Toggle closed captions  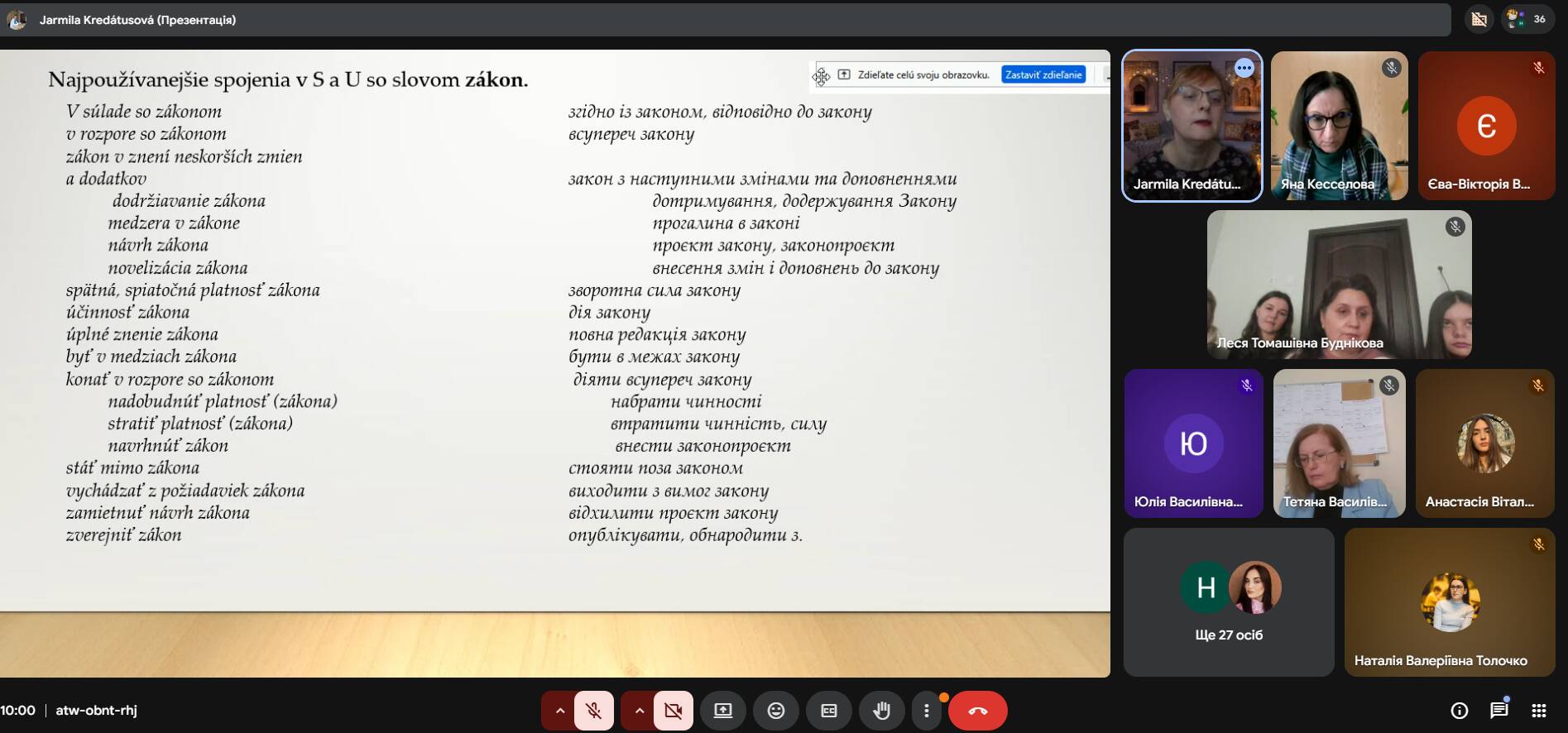point(828,711)
